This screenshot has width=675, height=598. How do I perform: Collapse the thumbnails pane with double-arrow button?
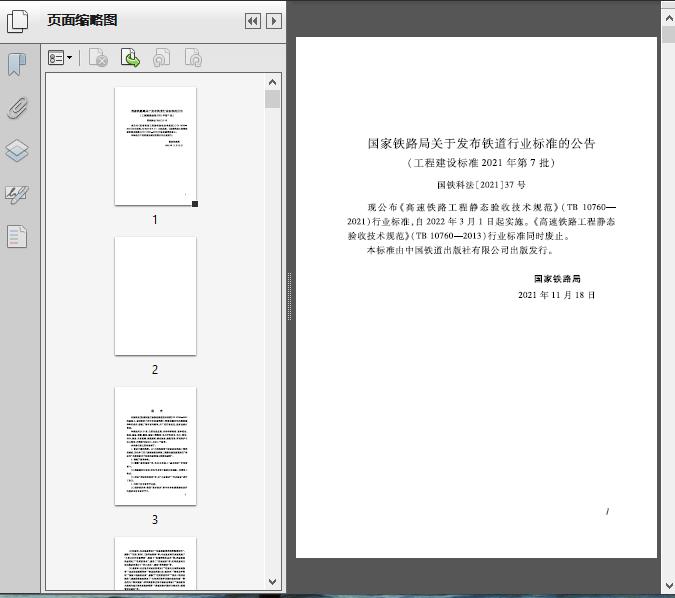coord(253,21)
